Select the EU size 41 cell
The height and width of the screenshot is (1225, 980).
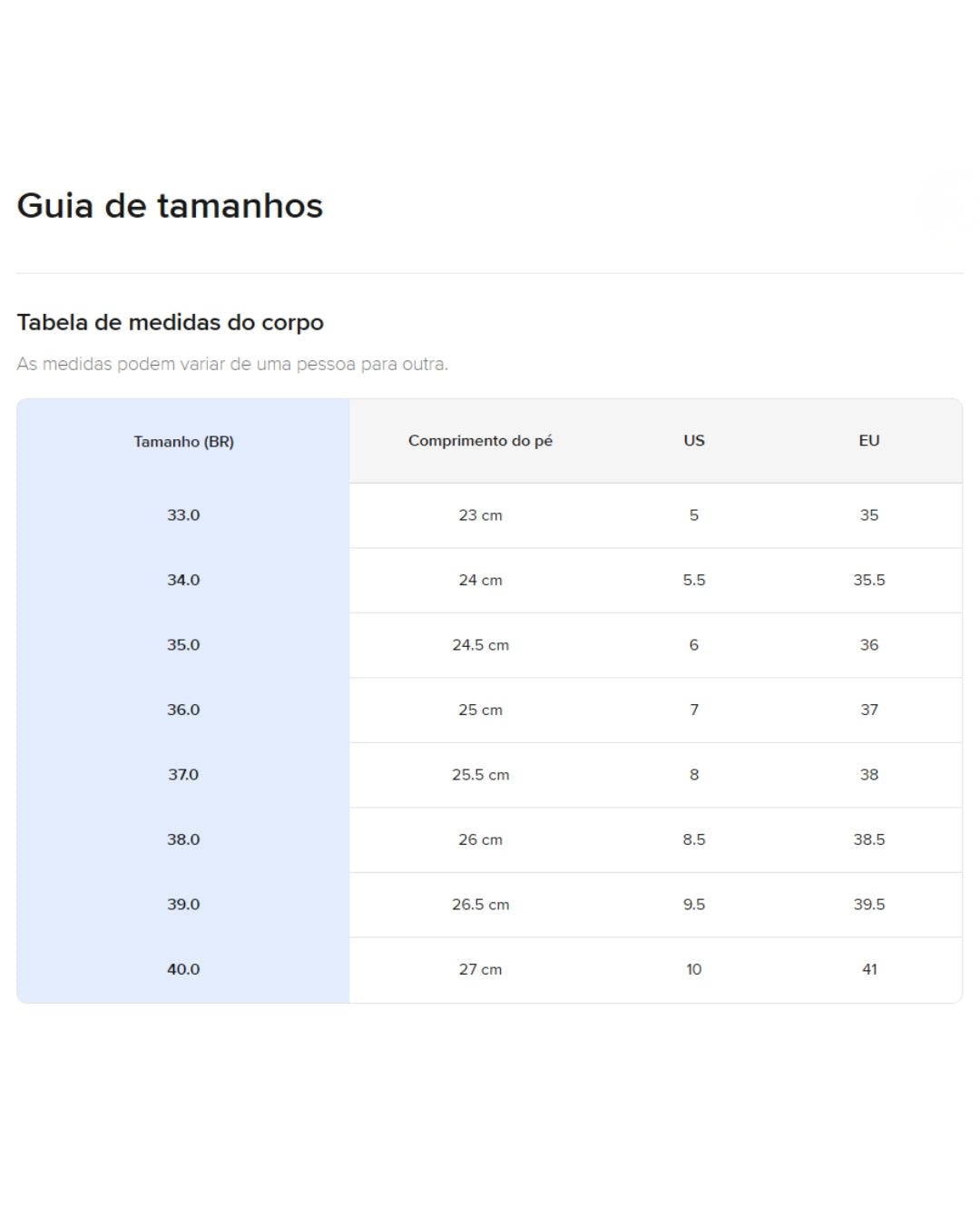pyautogui.click(x=868, y=969)
